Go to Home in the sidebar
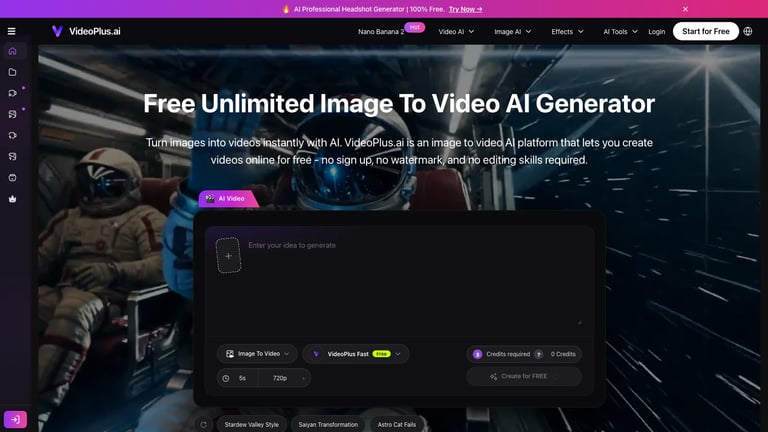The height and width of the screenshot is (432, 768). point(13,51)
